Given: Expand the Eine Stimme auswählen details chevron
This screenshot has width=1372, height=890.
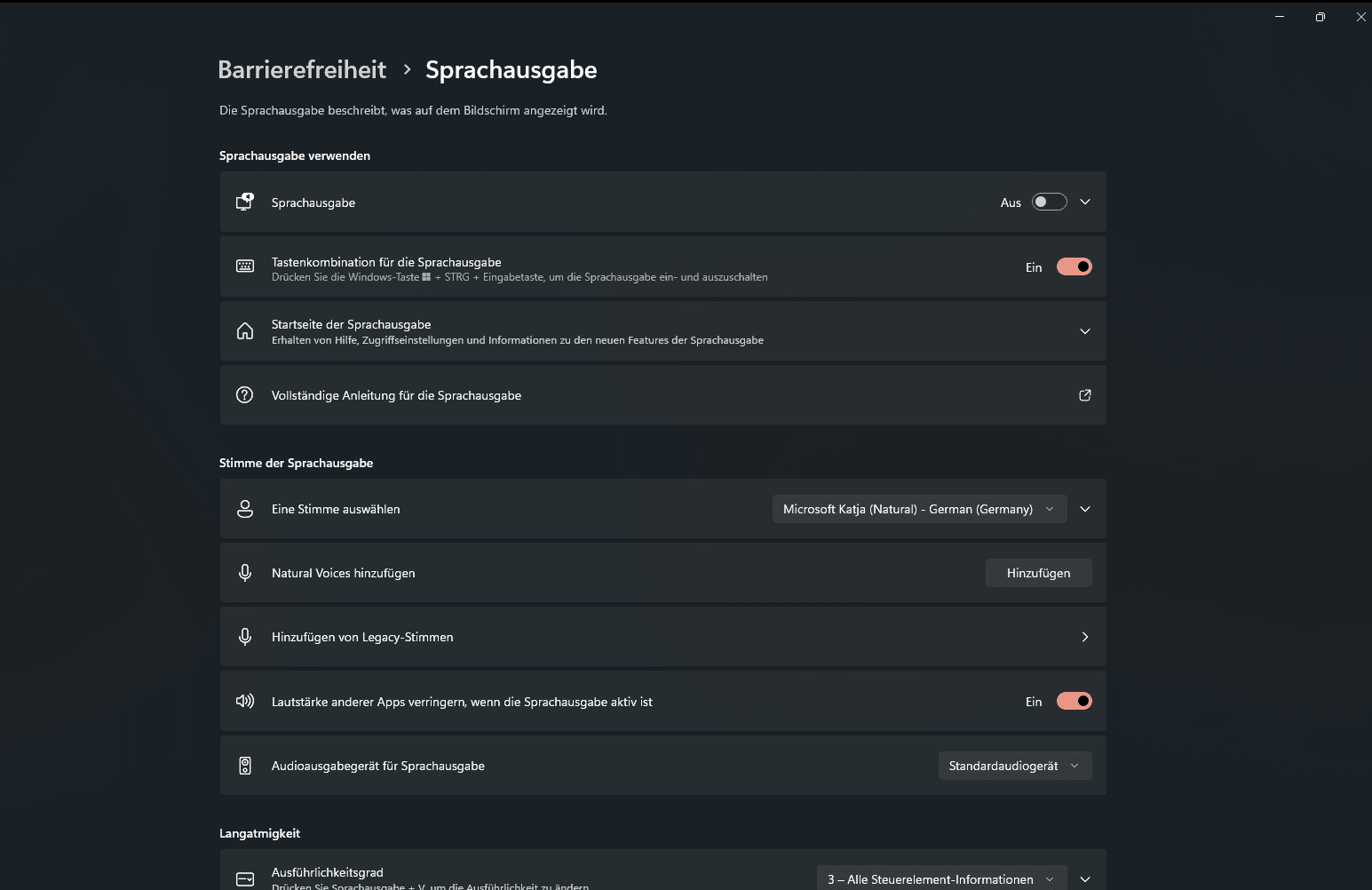Looking at the screenshot, I should click(1084, 508).
